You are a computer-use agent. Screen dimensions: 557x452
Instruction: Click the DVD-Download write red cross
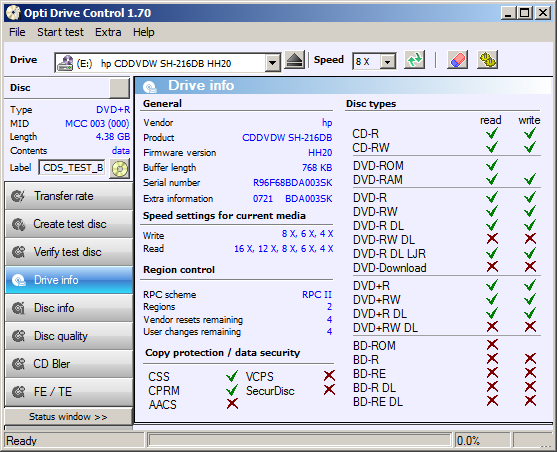[x=530, y=267]
